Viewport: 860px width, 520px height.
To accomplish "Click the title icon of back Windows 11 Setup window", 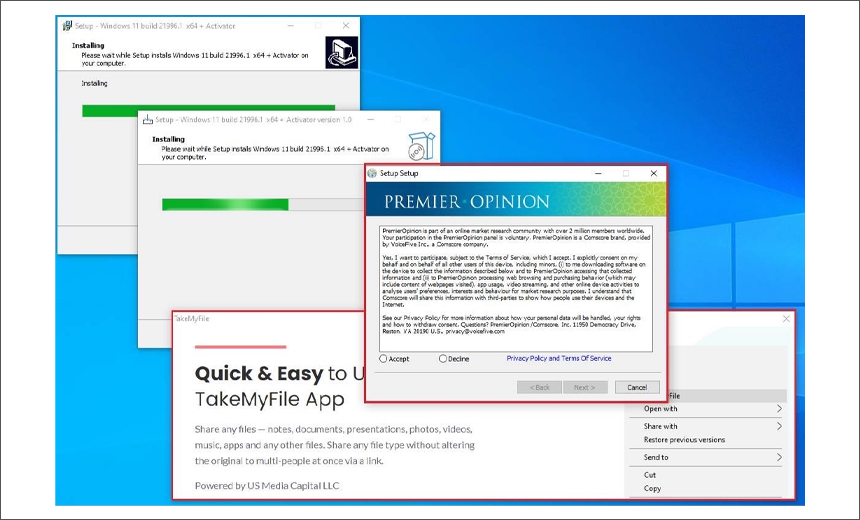I will point(67,25).
